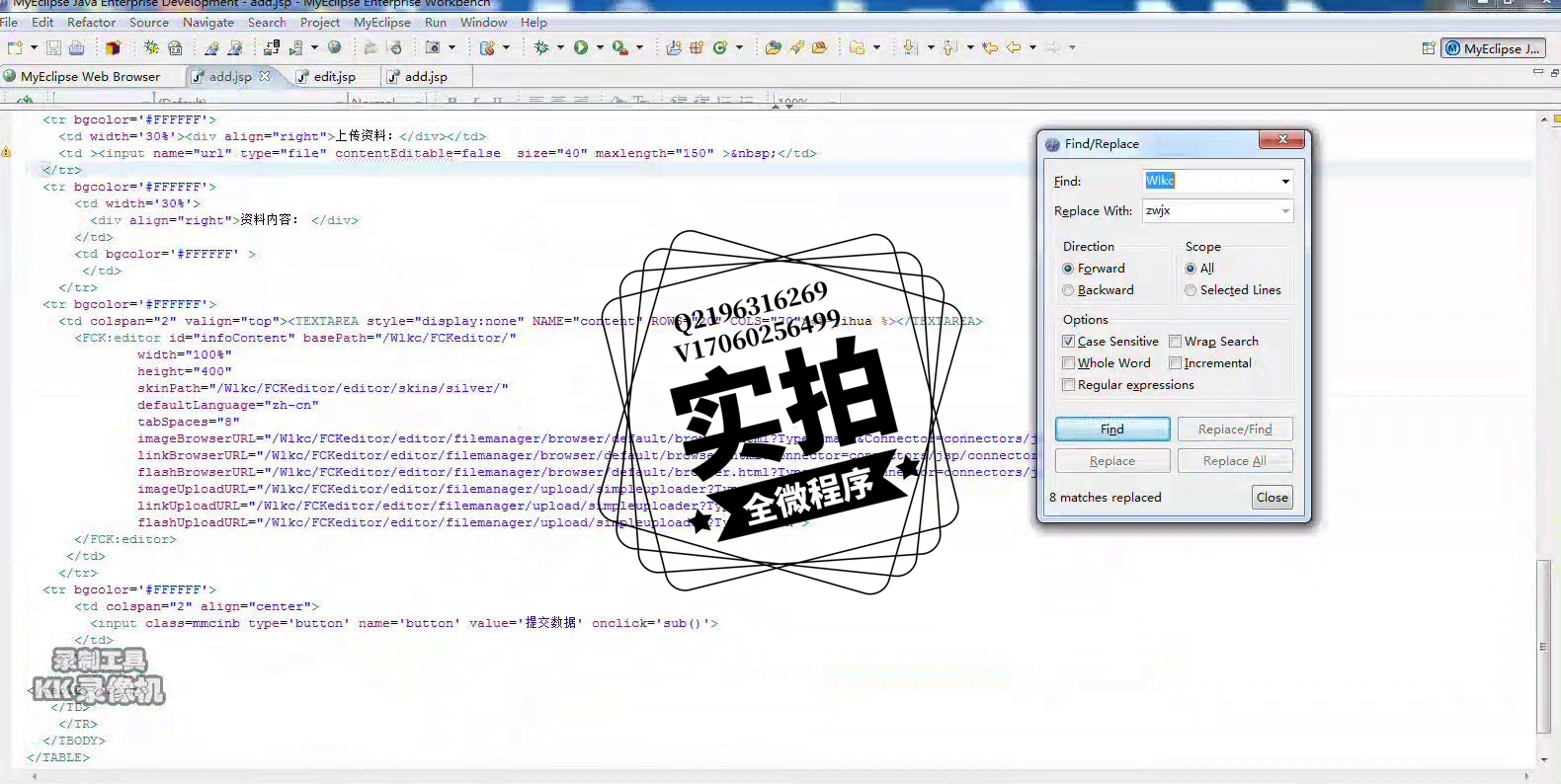Viewport: 1561px width, 784px height.
Task: Select the Selected Lines scope radio button
Action: coord(1191,290)
